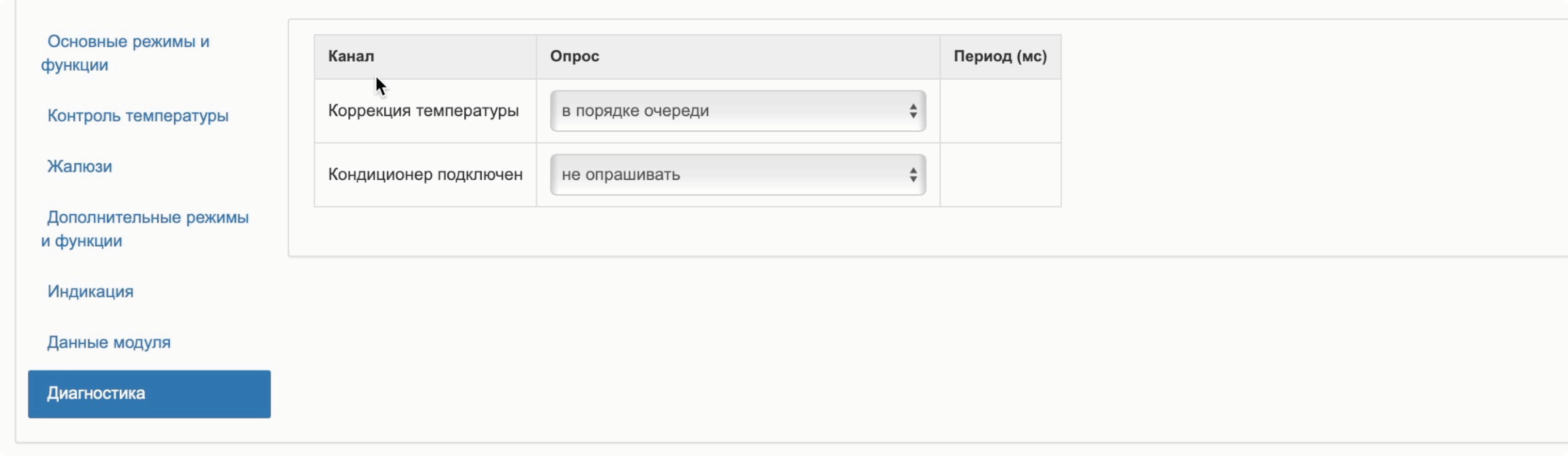Go to Контроль температуры section
1568x456 pixels.
point(138,116)
